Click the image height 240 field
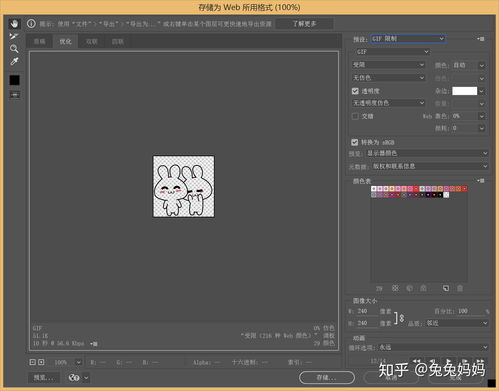The width and height of the screenshot is (499, 391). tap(366, 323)
